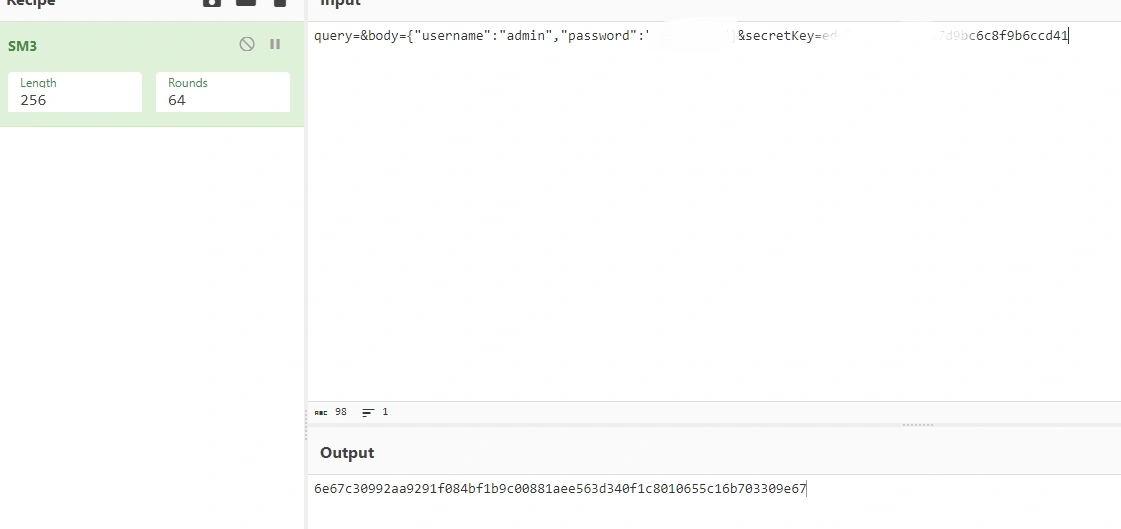This screenshot has height=529, width=1121.
Task: Click the Output pane header
Action: coord(347,453)
